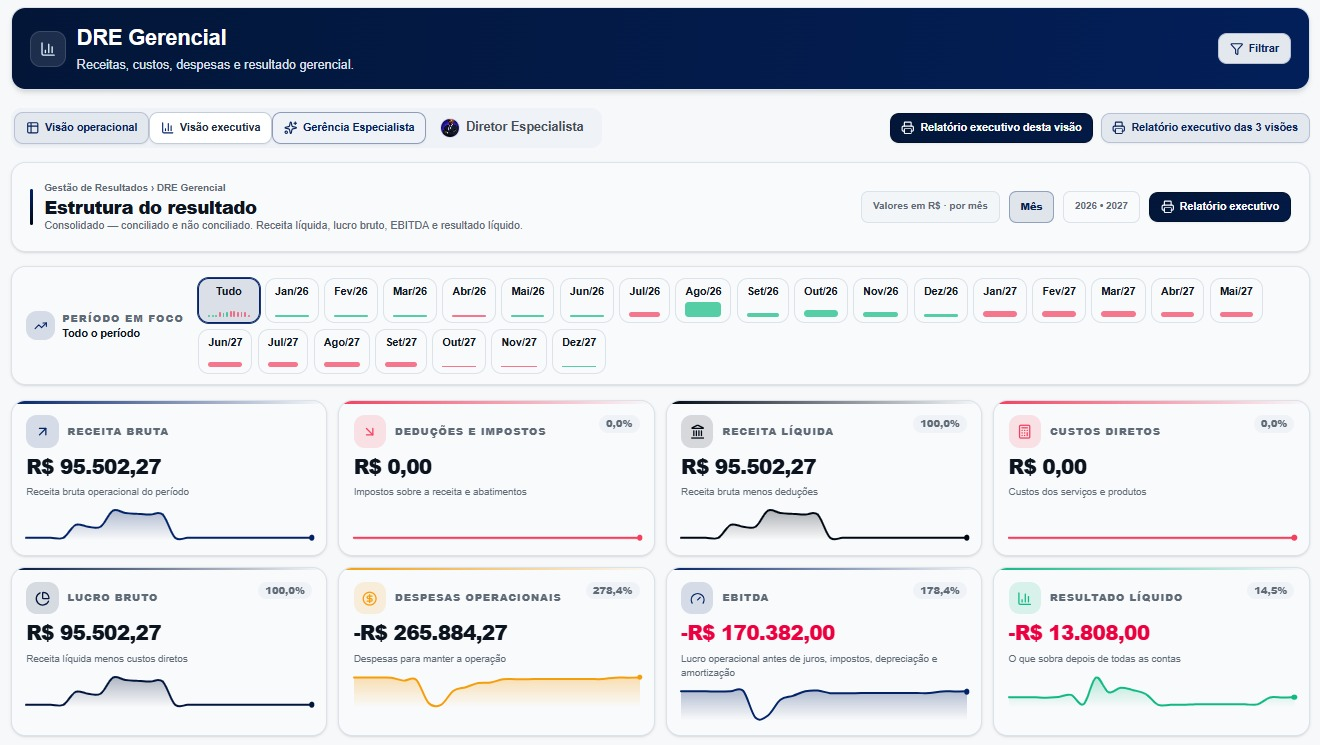The image size is (1320, 745).
Task: Click the Receita Líquida bank icon
Action: point(697,432)
